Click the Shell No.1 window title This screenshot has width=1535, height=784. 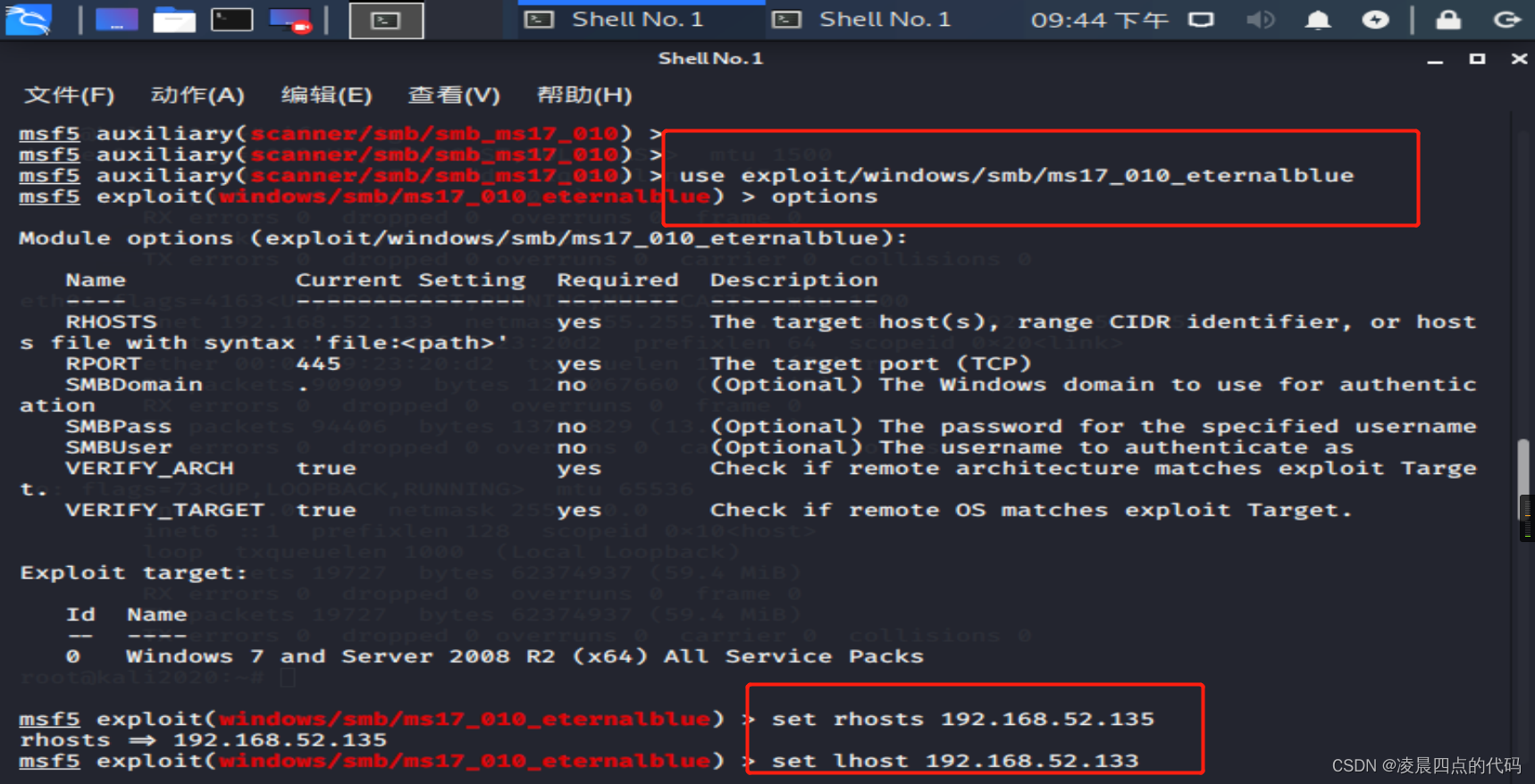point(710,58)
